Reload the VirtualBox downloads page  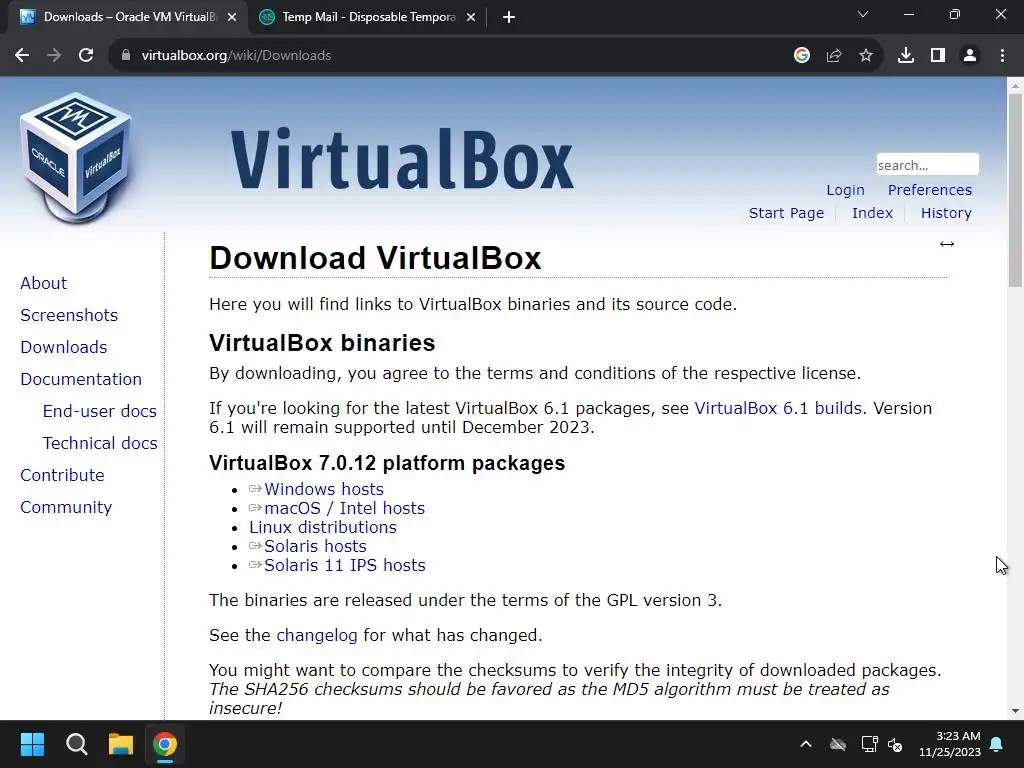(x=86, y=56)
